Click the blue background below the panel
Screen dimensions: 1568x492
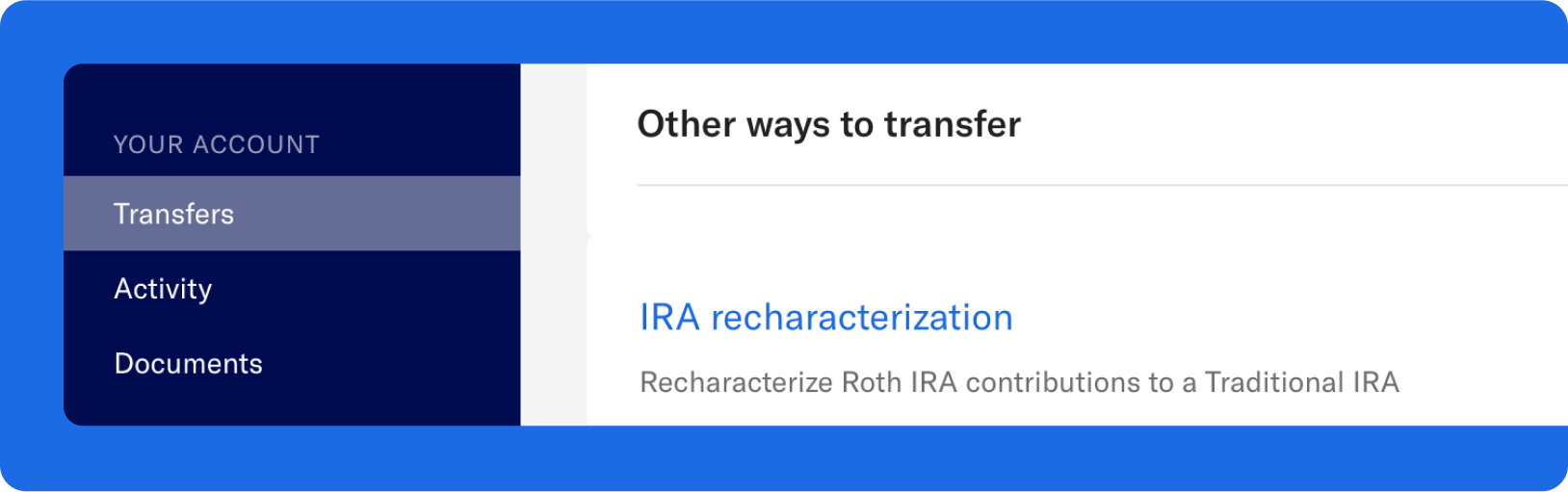pyautogui.click(x=784, y=458)
